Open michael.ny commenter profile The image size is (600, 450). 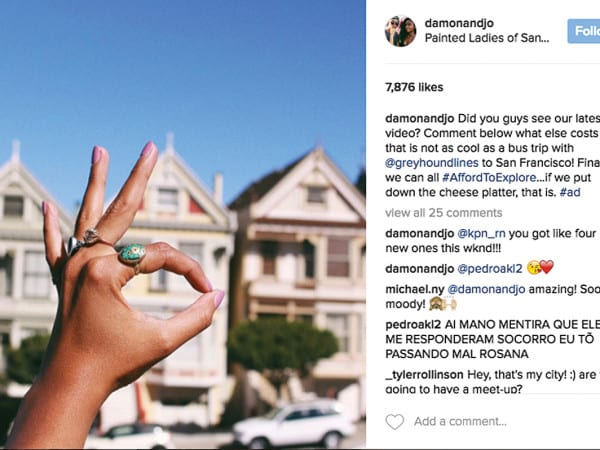tap(414, 289)
